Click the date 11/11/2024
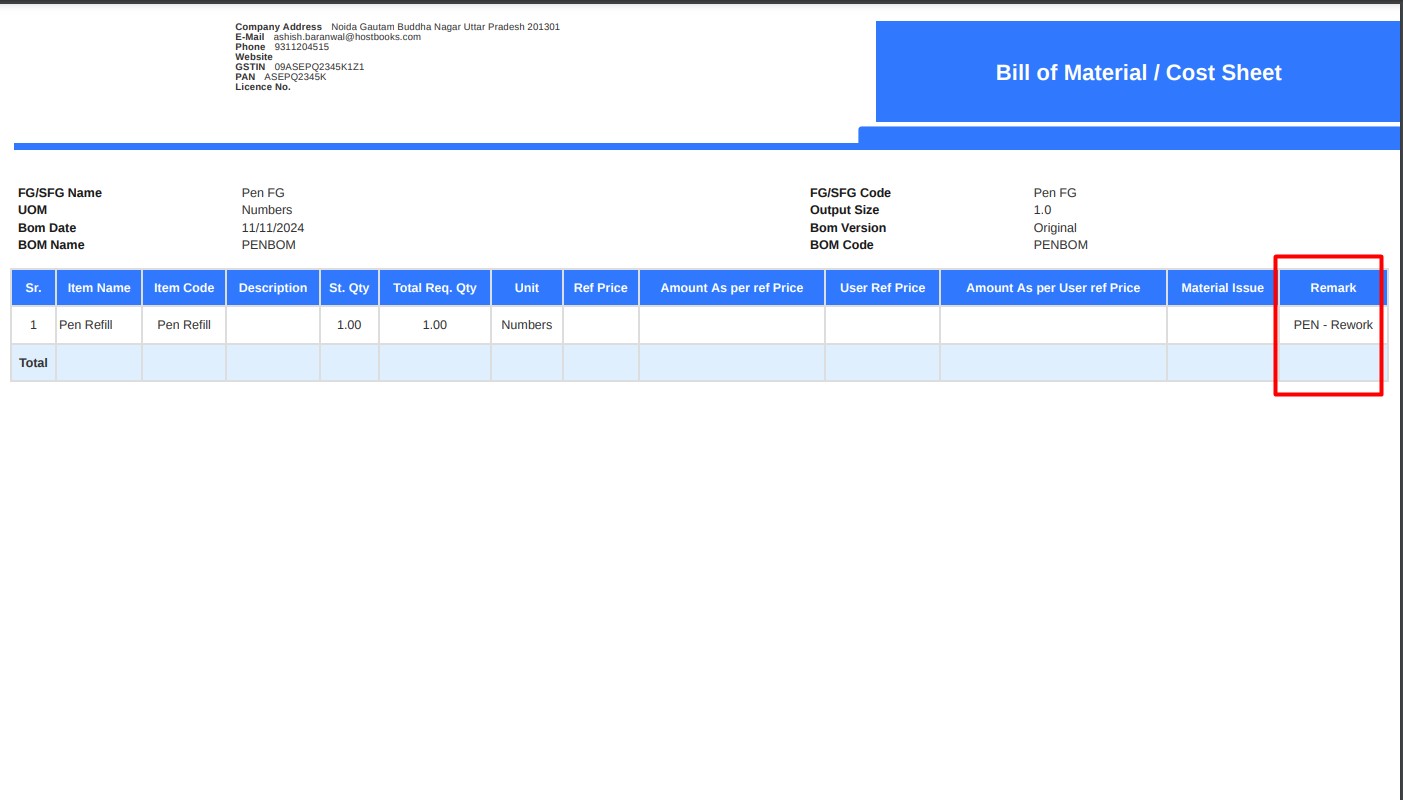1403x800 pixels. click(x=273, y=228)
